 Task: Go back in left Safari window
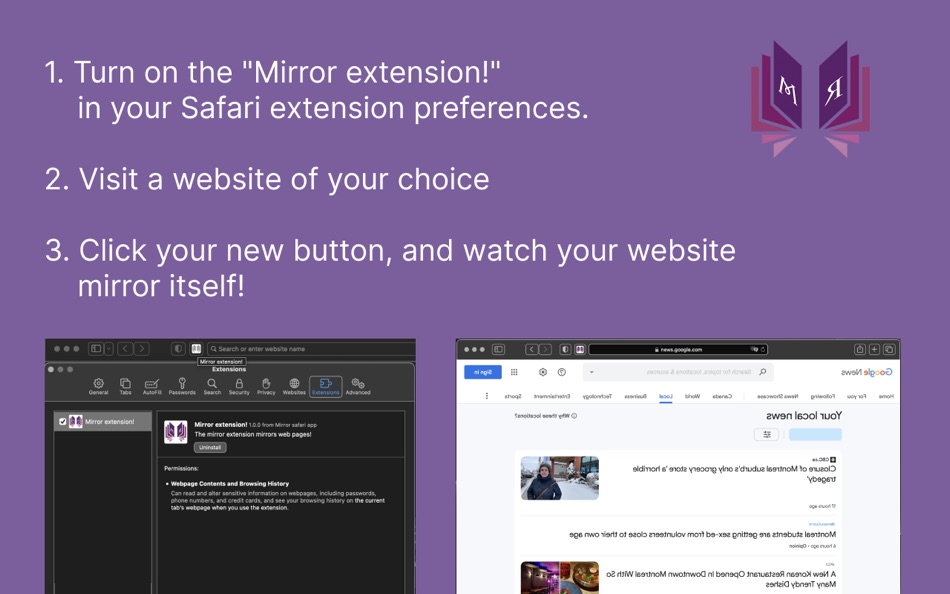[125, 349]
